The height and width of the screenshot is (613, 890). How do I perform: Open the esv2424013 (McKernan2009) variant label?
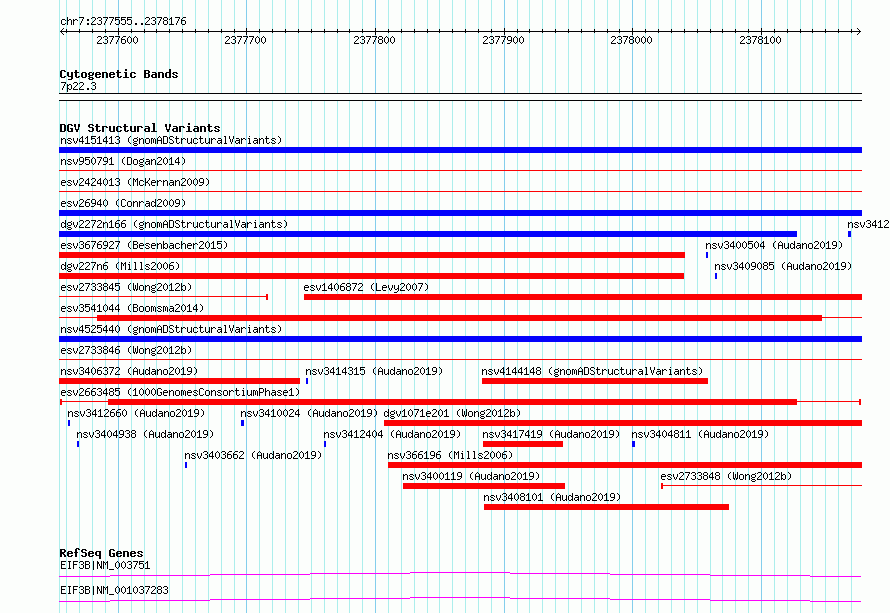point(135,182)
